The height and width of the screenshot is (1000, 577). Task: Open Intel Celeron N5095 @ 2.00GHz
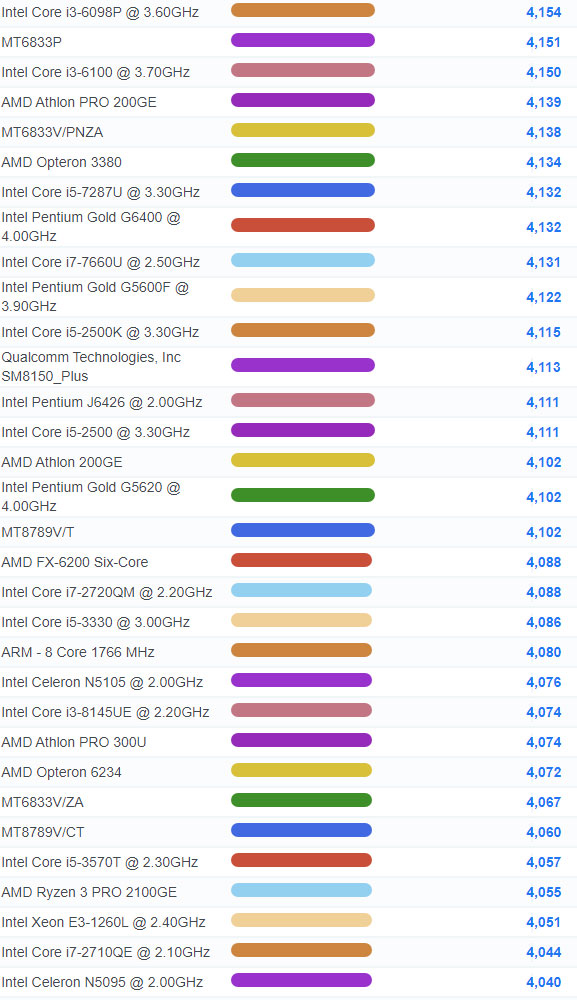(102, 982)
